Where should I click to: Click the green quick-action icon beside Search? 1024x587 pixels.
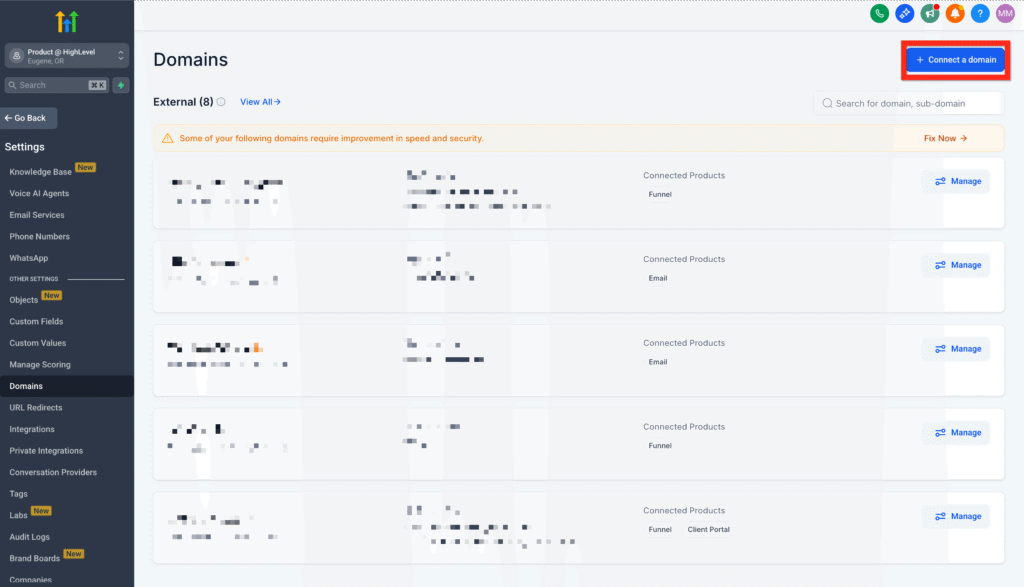[x=121, y=85]
